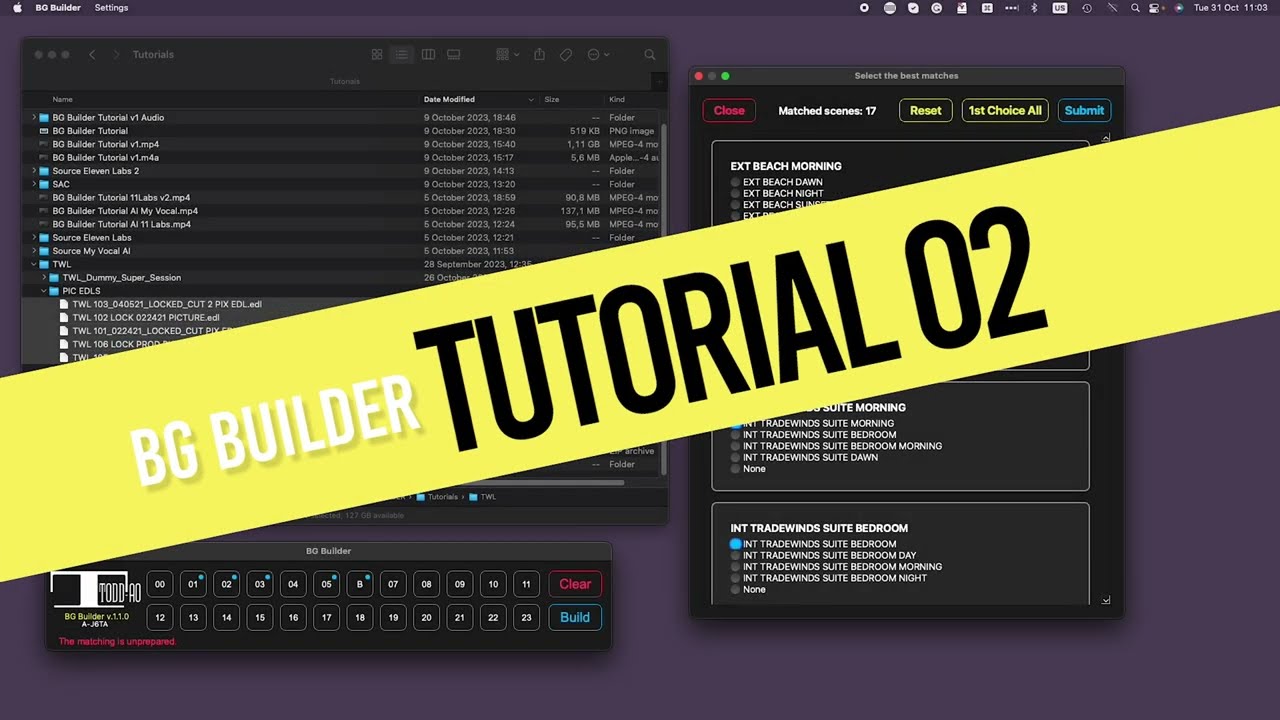Expand the Source Eleven Labs folder

(x=33, y=238)
